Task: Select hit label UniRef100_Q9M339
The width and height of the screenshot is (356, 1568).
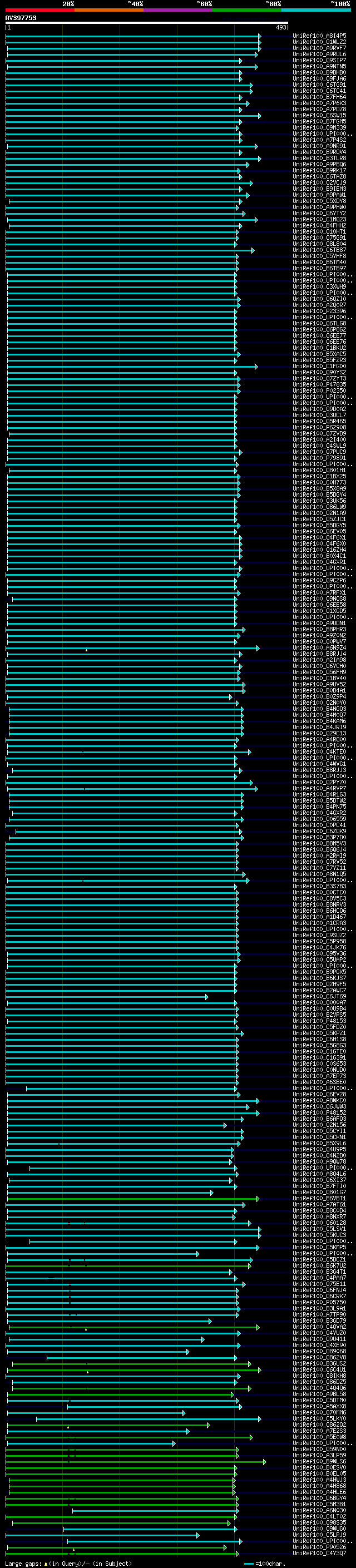Action: (x=319, y=127)
